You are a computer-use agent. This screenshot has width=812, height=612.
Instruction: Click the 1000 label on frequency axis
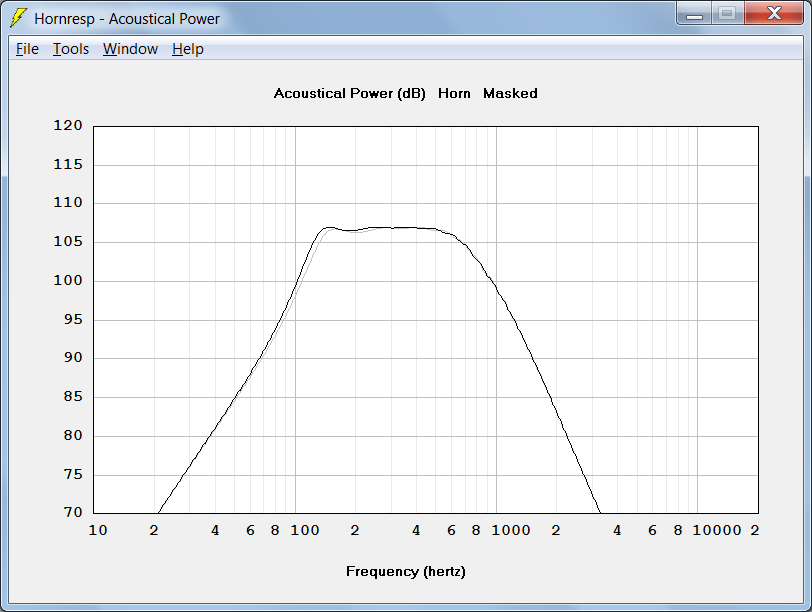click(x=511, y=531)
